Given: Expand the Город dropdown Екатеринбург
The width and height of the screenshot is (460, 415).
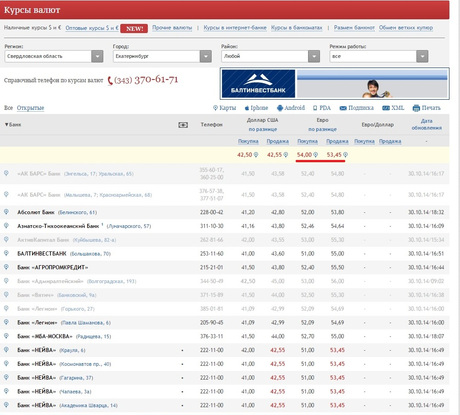Looking at the screenshot, I should point(206,56).
